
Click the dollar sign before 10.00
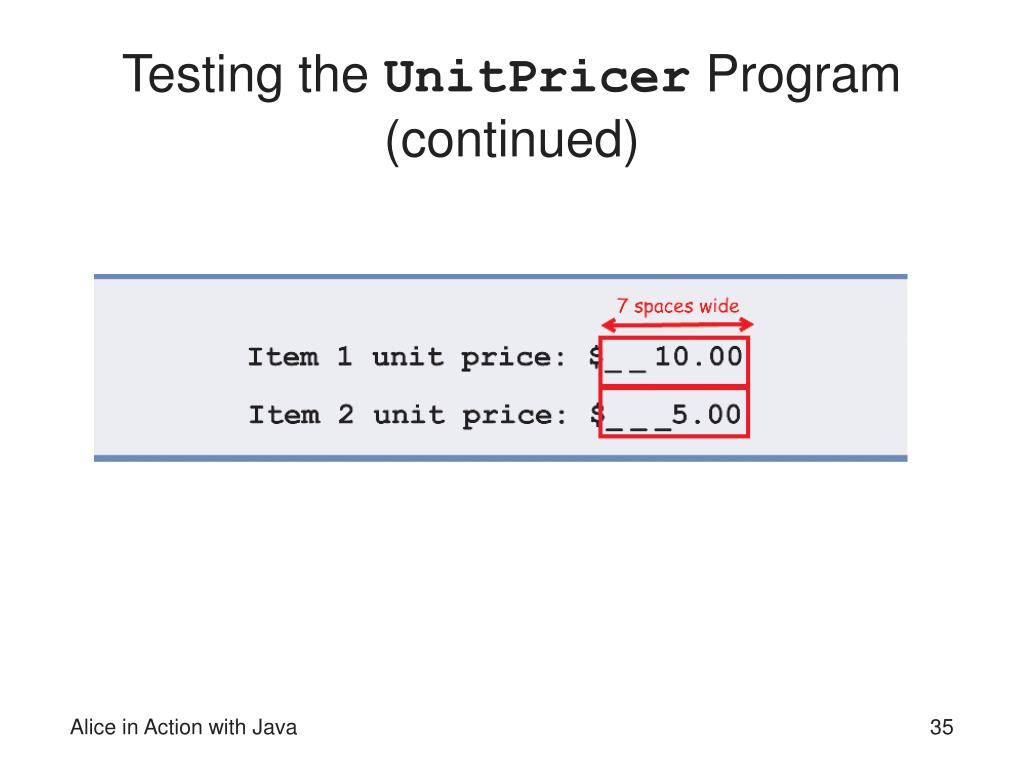(594, 357)
